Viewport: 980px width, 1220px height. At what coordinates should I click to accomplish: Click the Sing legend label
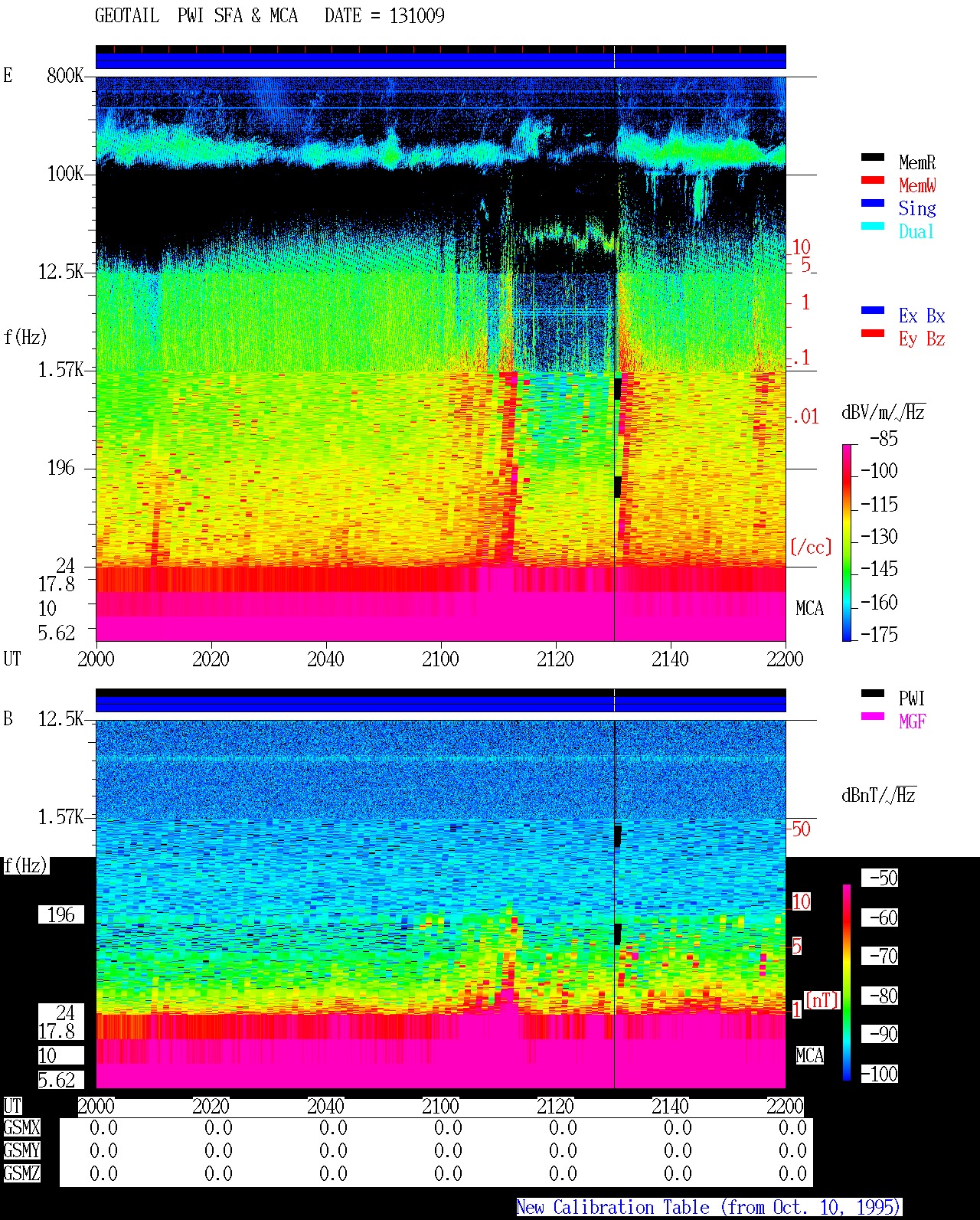(x=917, y=208)
